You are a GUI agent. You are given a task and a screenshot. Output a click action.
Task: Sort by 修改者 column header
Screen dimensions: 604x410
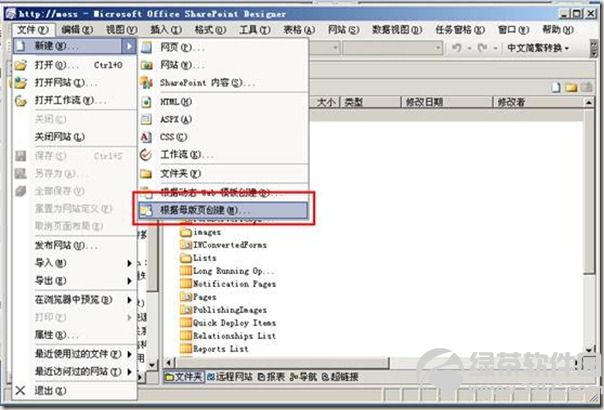[x=539, y=102]
